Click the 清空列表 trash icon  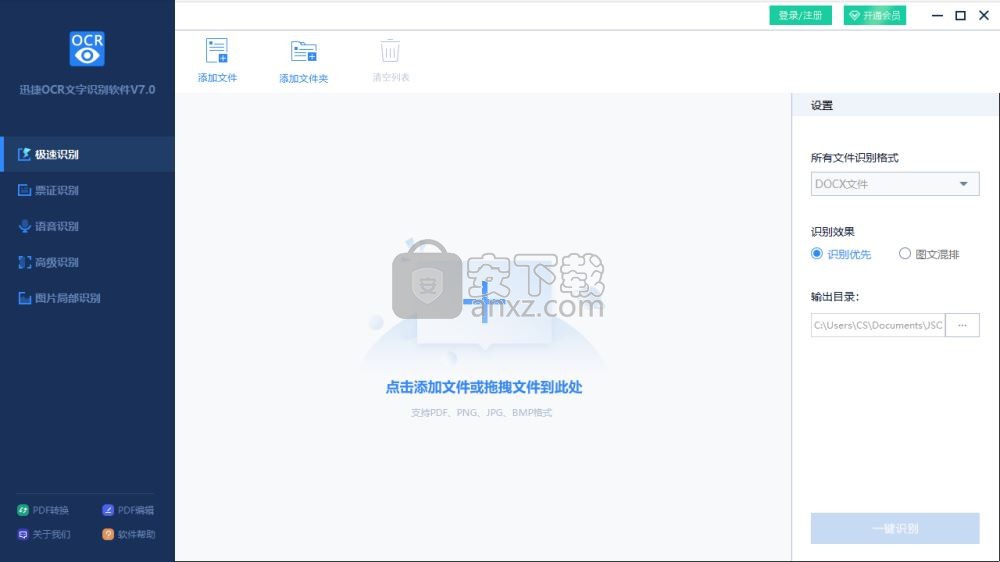(x=390, y=51)
